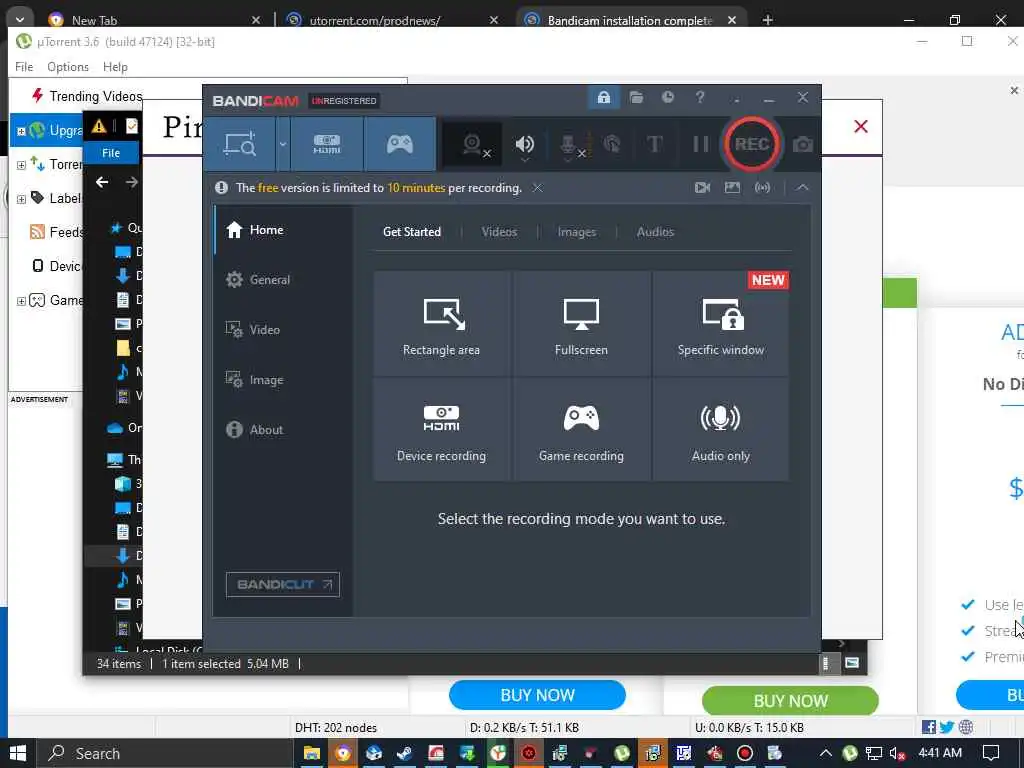1024x768 pixels.
Task: Collapse the Bandicam panel with the chevron up
Action: click(x=802, y=188)
